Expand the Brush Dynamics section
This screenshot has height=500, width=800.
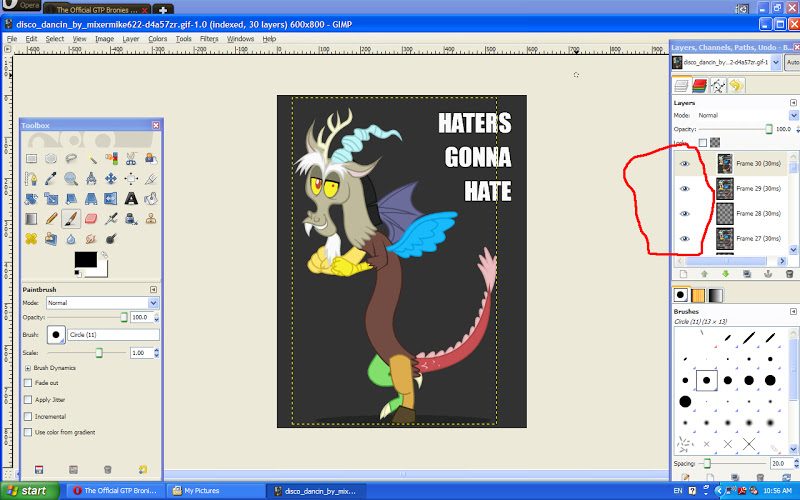tap(28, 368)
